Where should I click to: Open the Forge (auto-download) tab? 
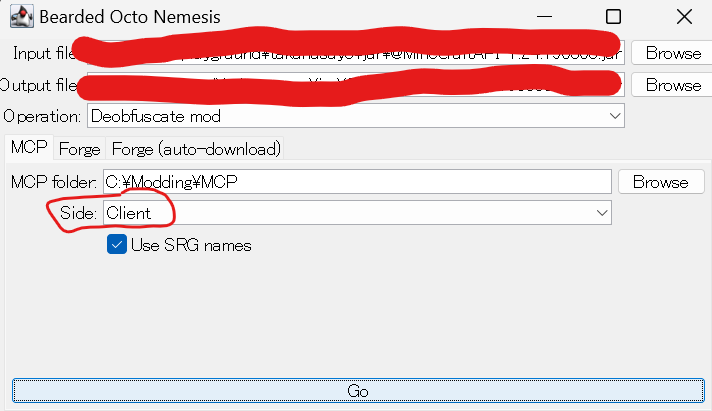196,149
